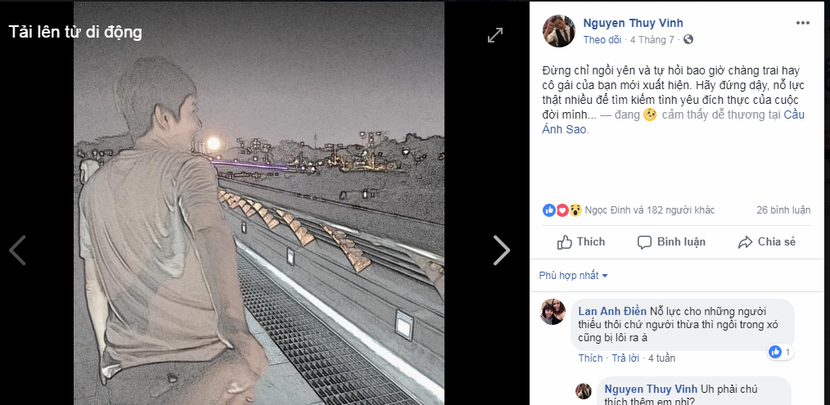This screenshot has height=405, width=830.
Task: Open the three-dot post options menu
Action: 803,22
